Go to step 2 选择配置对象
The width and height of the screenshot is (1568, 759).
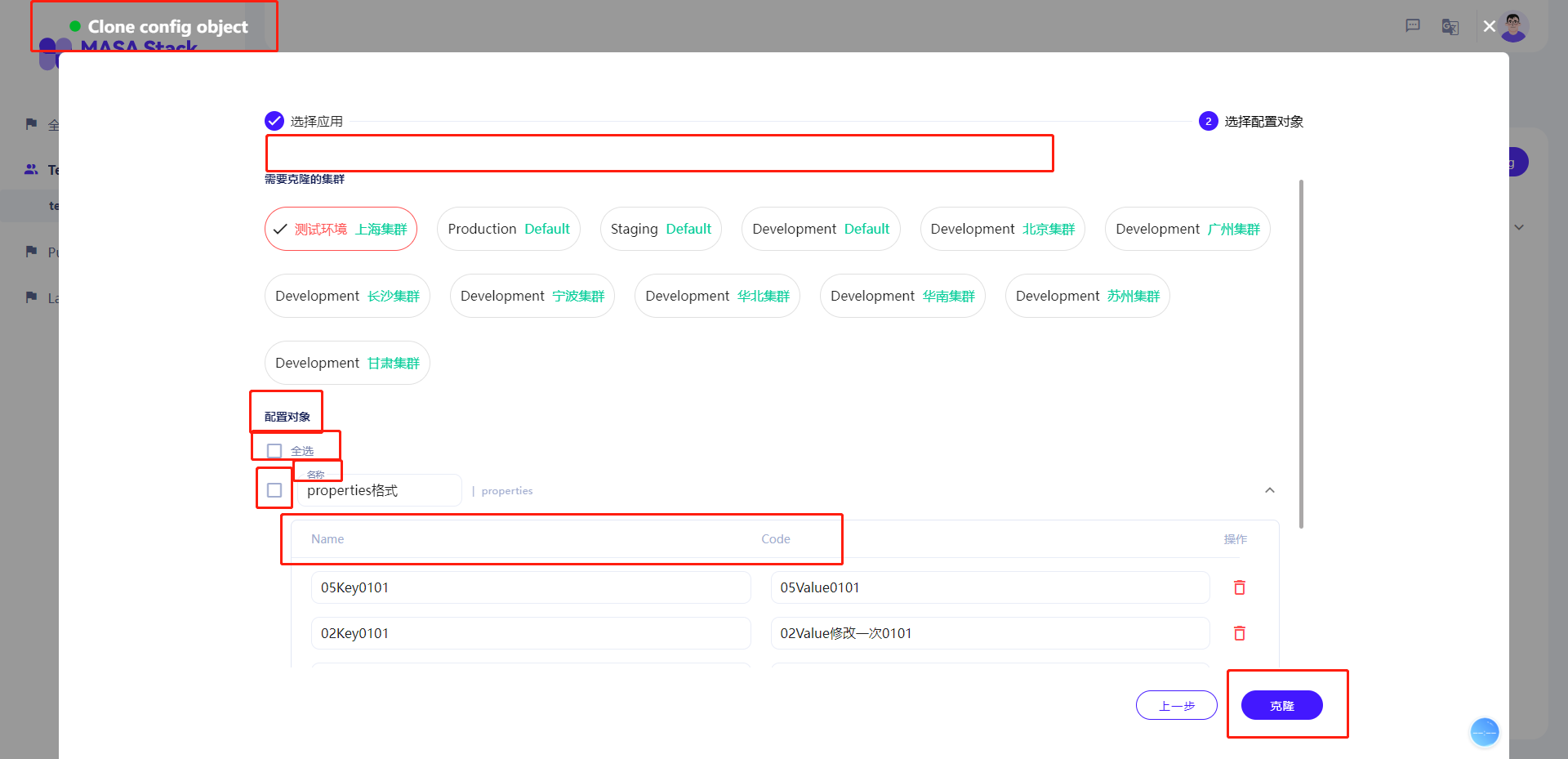[1209, 121]
